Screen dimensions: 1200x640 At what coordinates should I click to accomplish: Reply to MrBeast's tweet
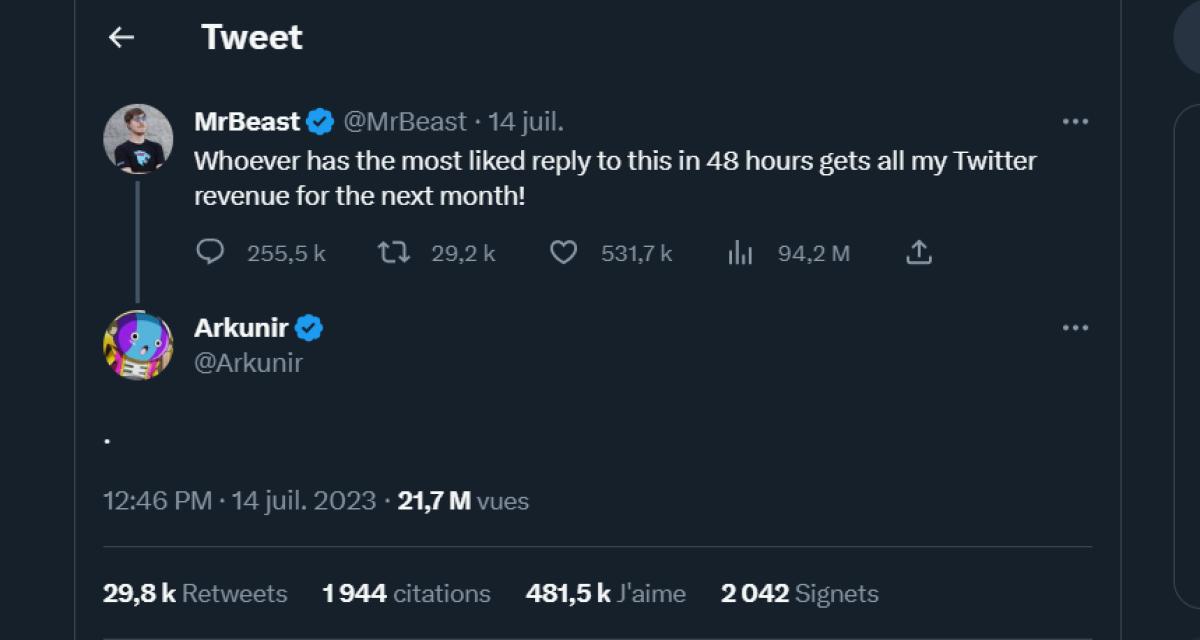pos(210,253)
